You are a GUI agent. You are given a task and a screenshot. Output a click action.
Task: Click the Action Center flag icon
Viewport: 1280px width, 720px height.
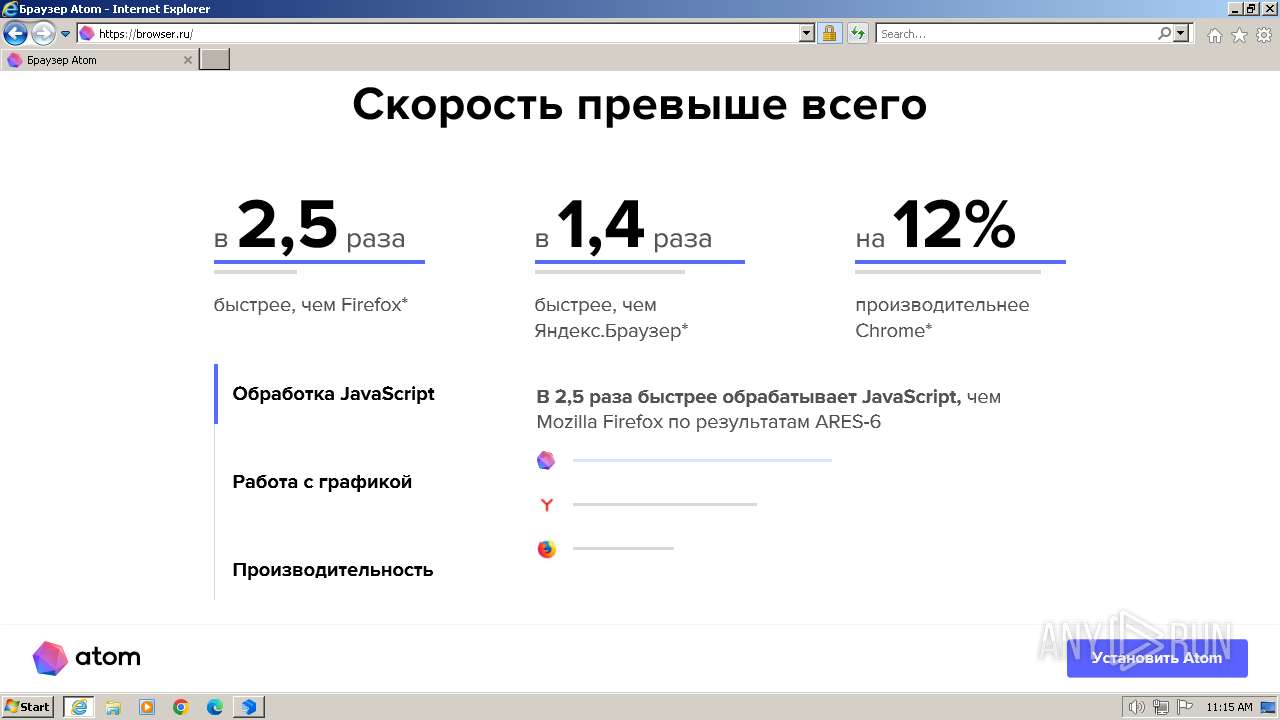click(1183, 707)
